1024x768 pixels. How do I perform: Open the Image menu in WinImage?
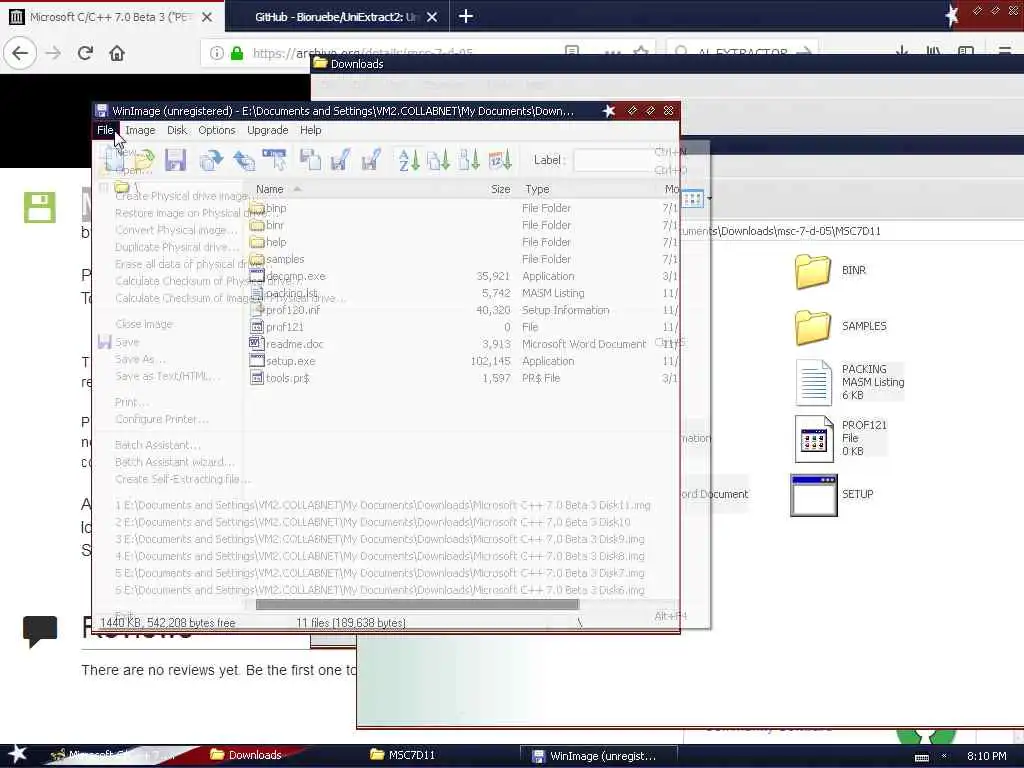(x=140, y=130)
